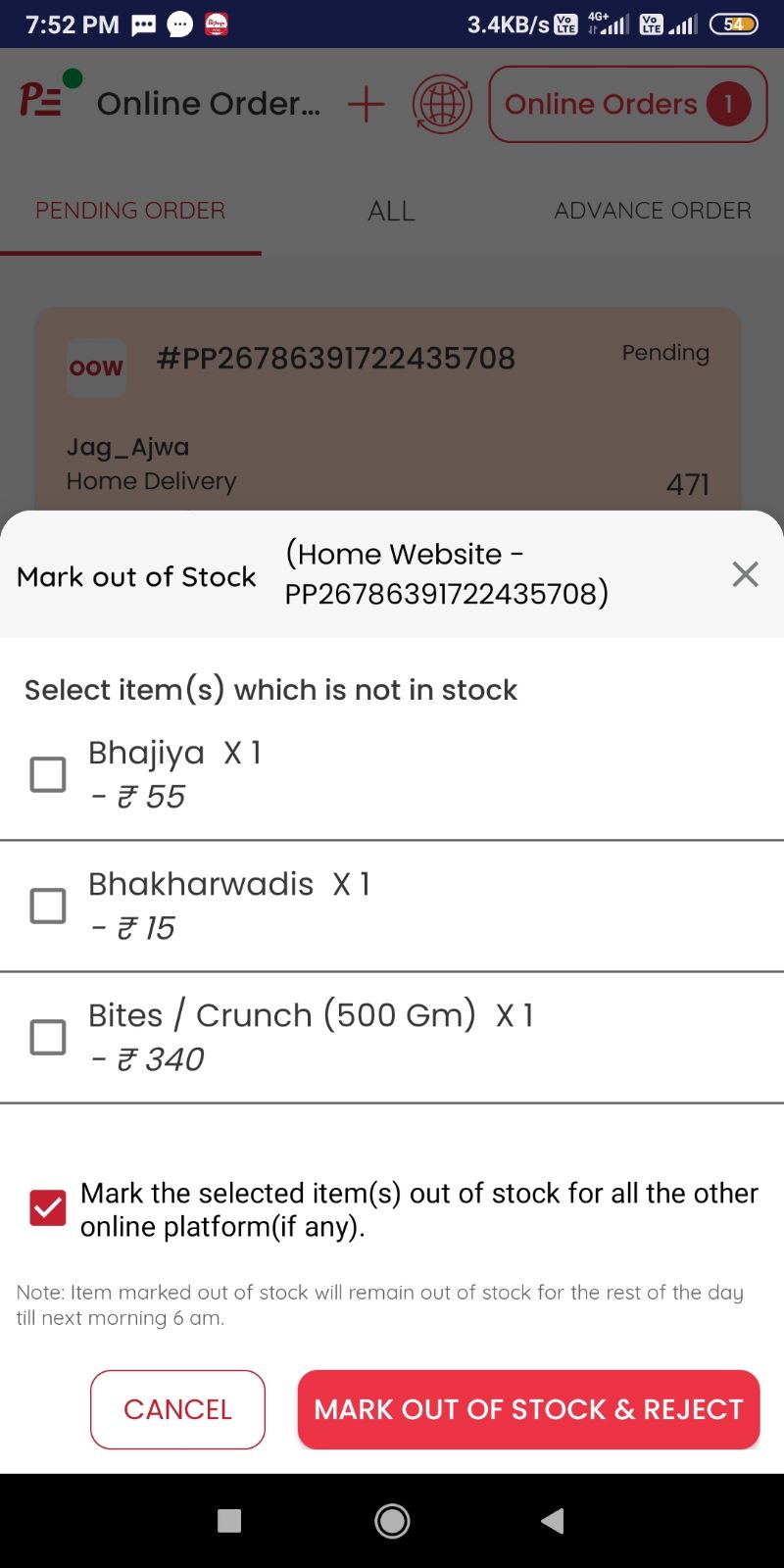Open order #PP26786391722435708 card
The width and height of the screenshot is (784, 1568).
pyautogui.click(x=388, y=410)
